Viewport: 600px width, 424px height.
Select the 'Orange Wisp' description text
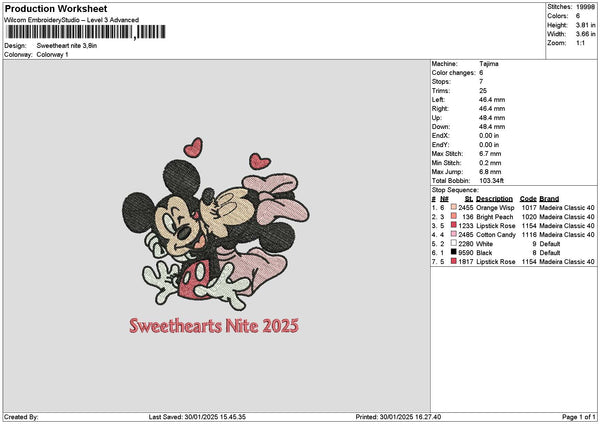click(x=495, y=208)
